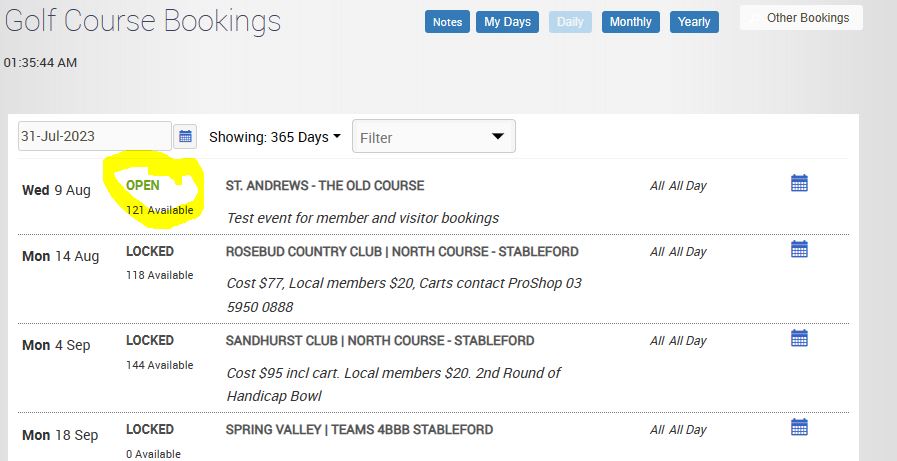The image size is (897, 461).
Task: Open Spring Valley Teams 4BBB Stableford event
Action: pyautogui.click(x=359, y=430)
